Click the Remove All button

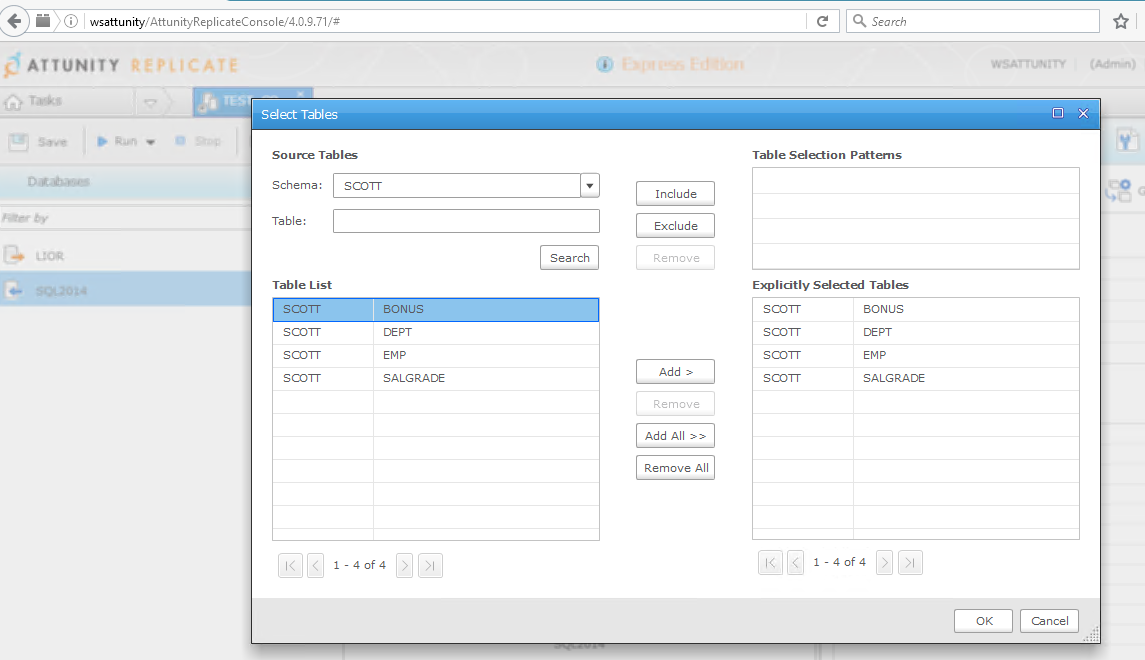675,468
